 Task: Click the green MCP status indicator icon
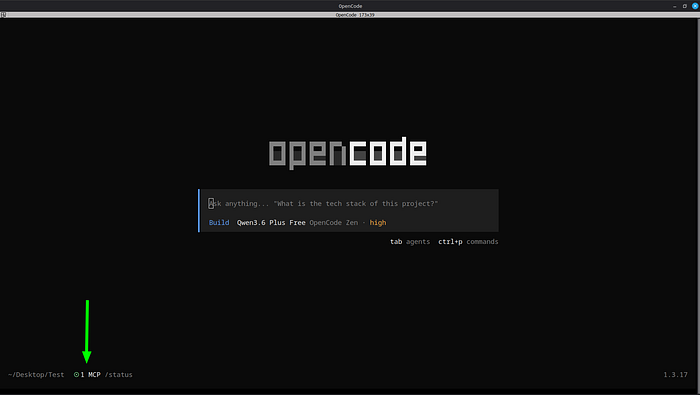[x=76, y=374]
